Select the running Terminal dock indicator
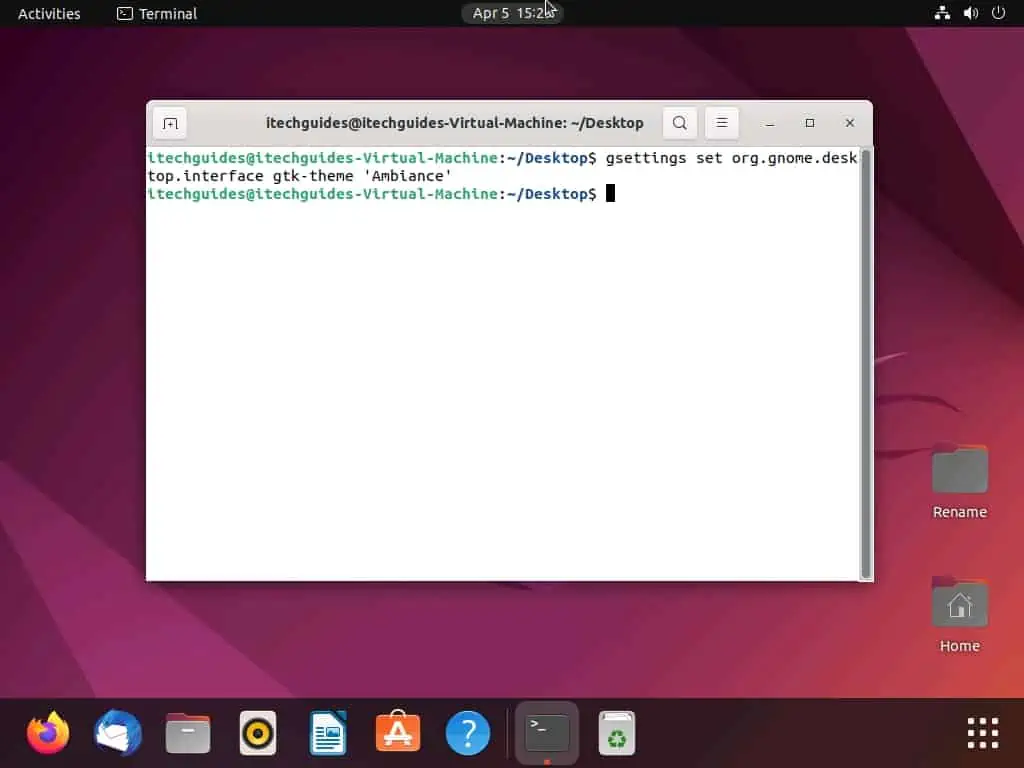The height and width of the screenshot is (768, 1024). 546,732
